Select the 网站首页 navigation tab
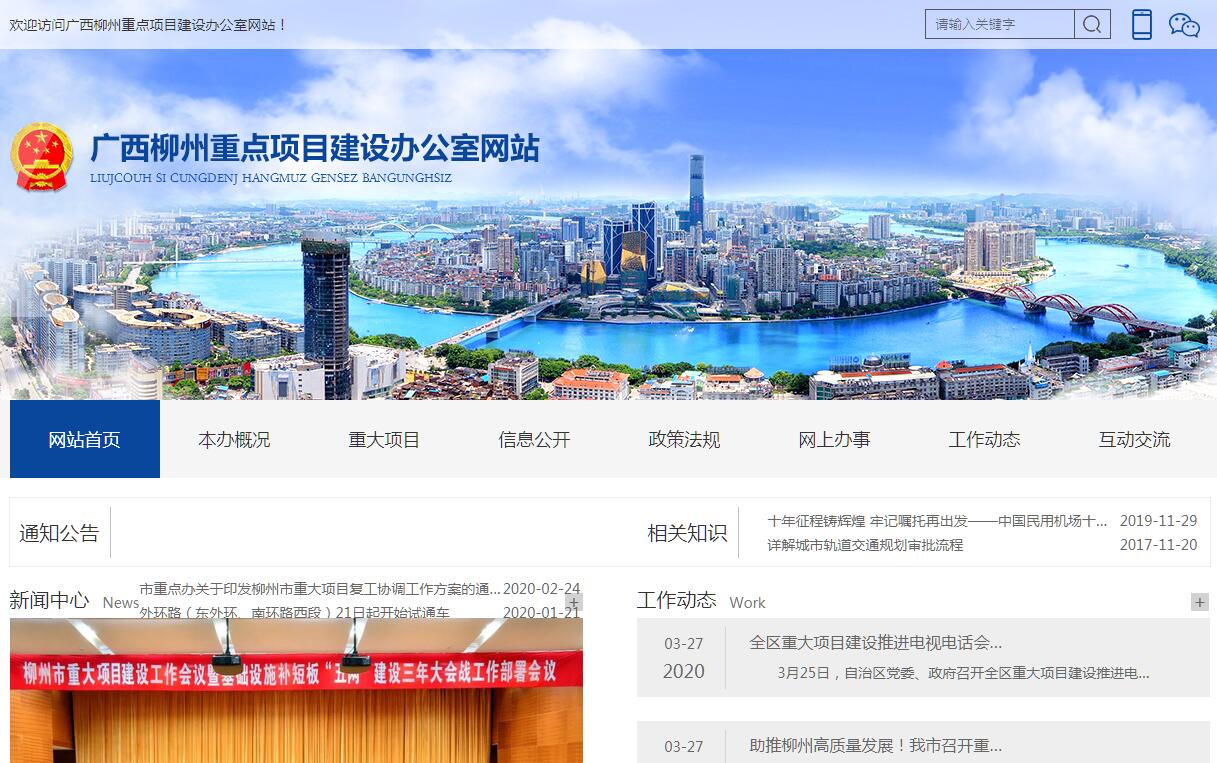This screenshot has height=763, width=1217. point(85,439)
